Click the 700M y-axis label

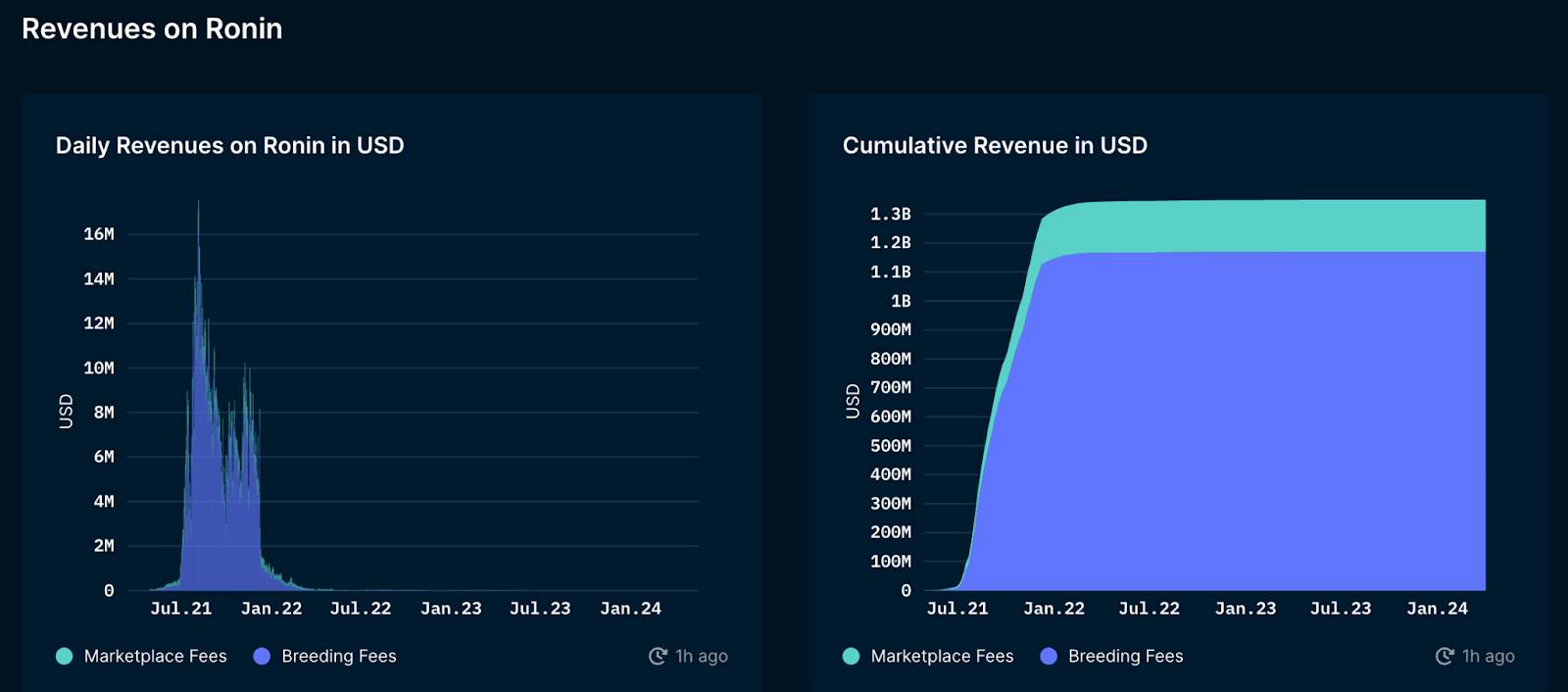coord(891,387)
